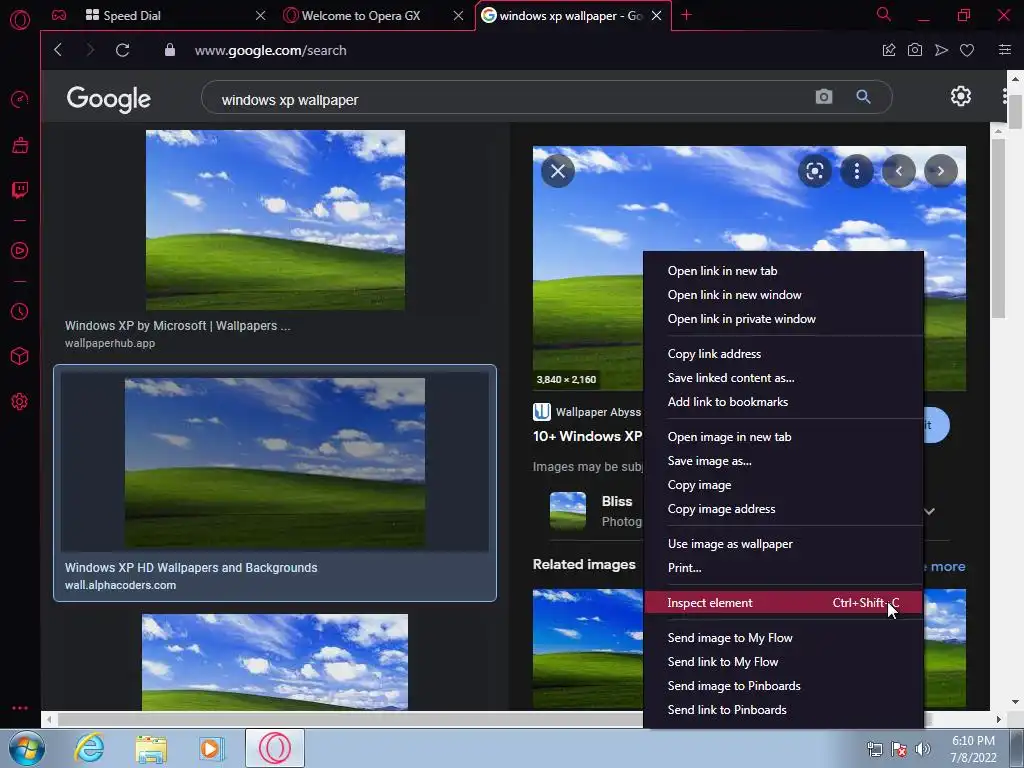Expand the Bliss info section chevron
Viewport: 1024px width, 768px height.
[x=930, y=511]
